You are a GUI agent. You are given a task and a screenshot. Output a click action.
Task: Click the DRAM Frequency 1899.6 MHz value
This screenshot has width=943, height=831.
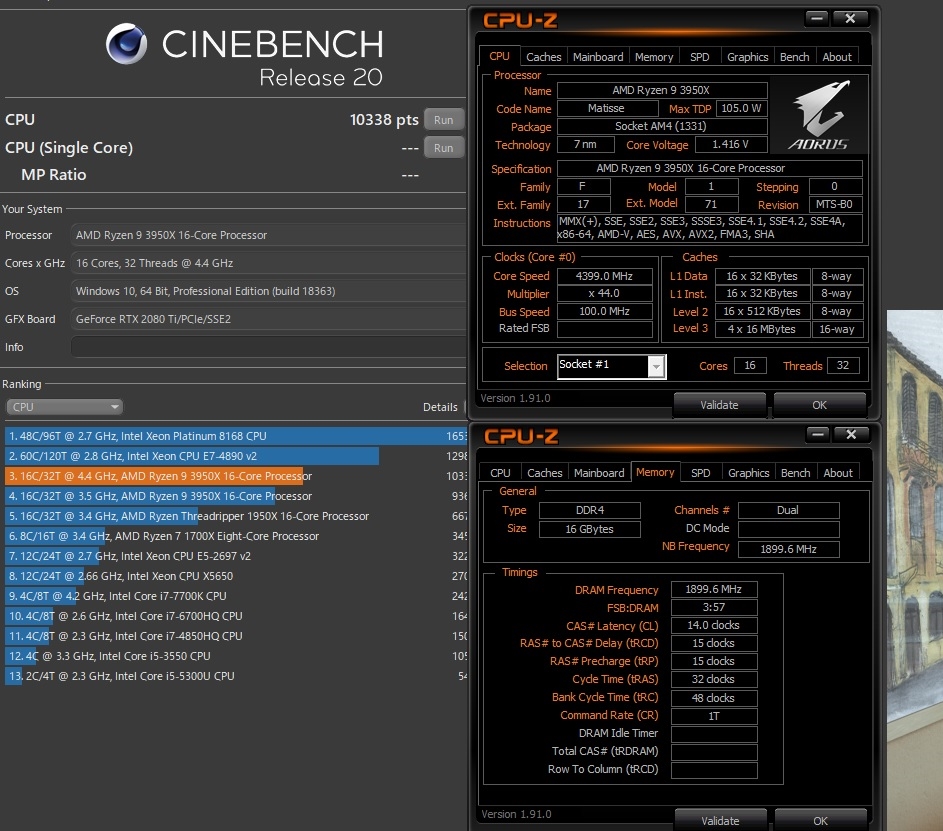[x=714, y=589]
